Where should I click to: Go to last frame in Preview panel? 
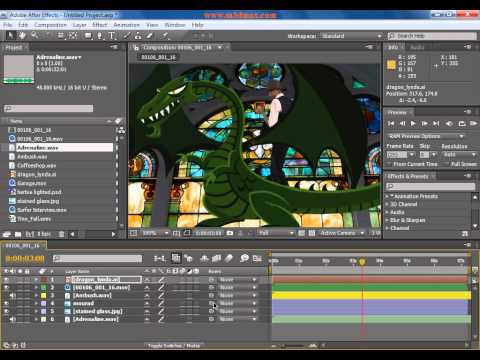[x=436, y=124]
